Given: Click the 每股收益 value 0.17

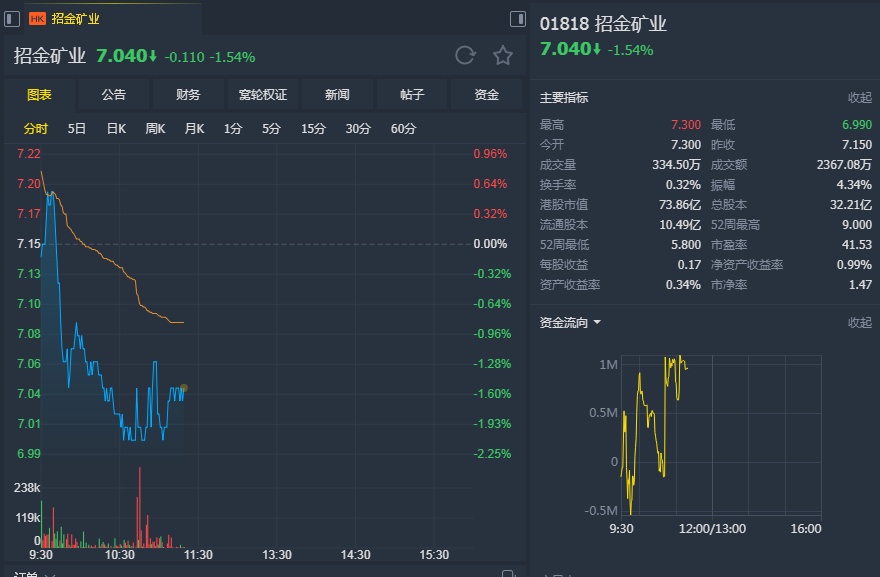Looking at the screenshot, I should (x=689, y=265).
